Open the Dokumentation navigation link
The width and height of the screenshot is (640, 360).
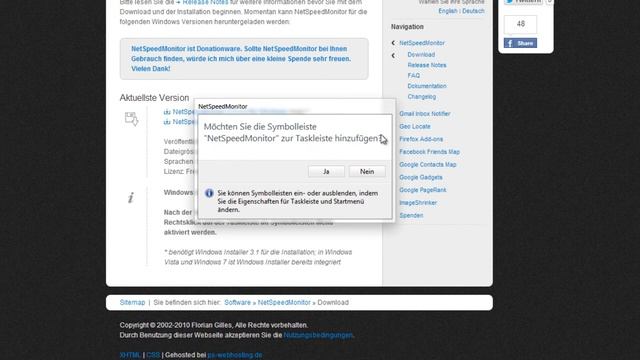427,86
